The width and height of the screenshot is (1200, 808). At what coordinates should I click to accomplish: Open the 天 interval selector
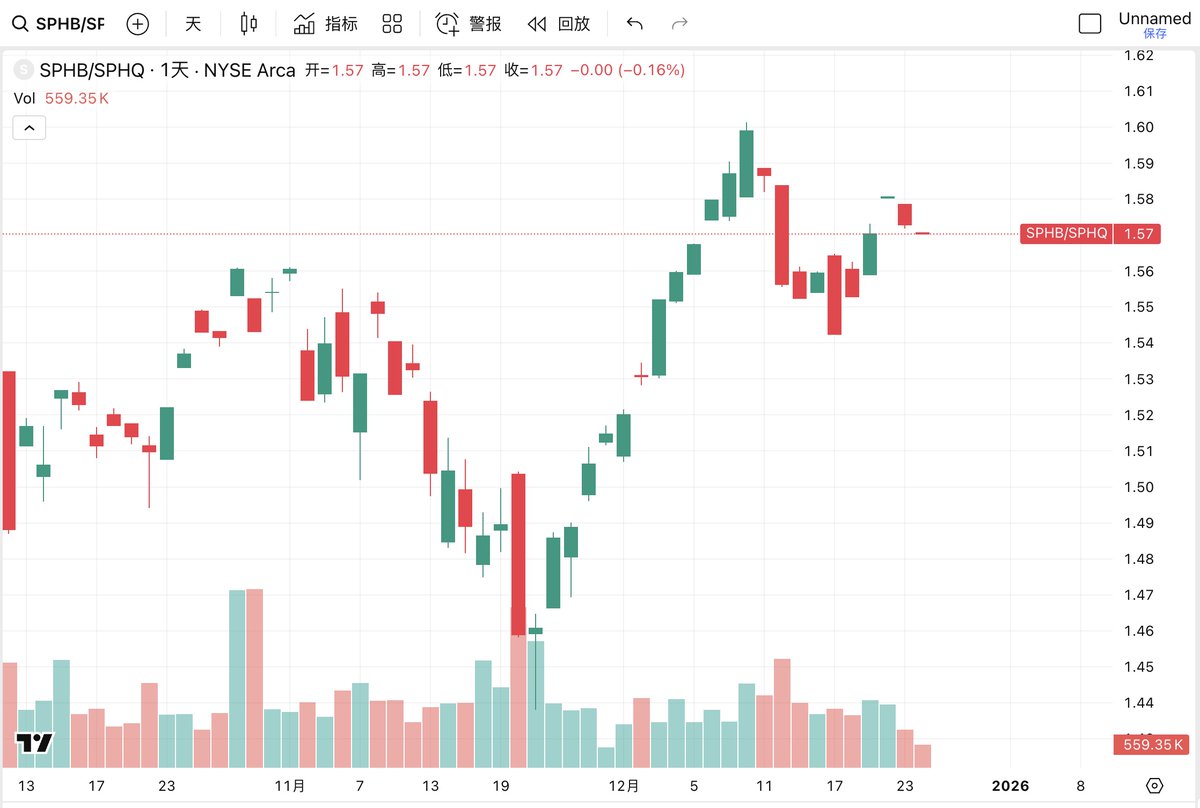point(193,24)
